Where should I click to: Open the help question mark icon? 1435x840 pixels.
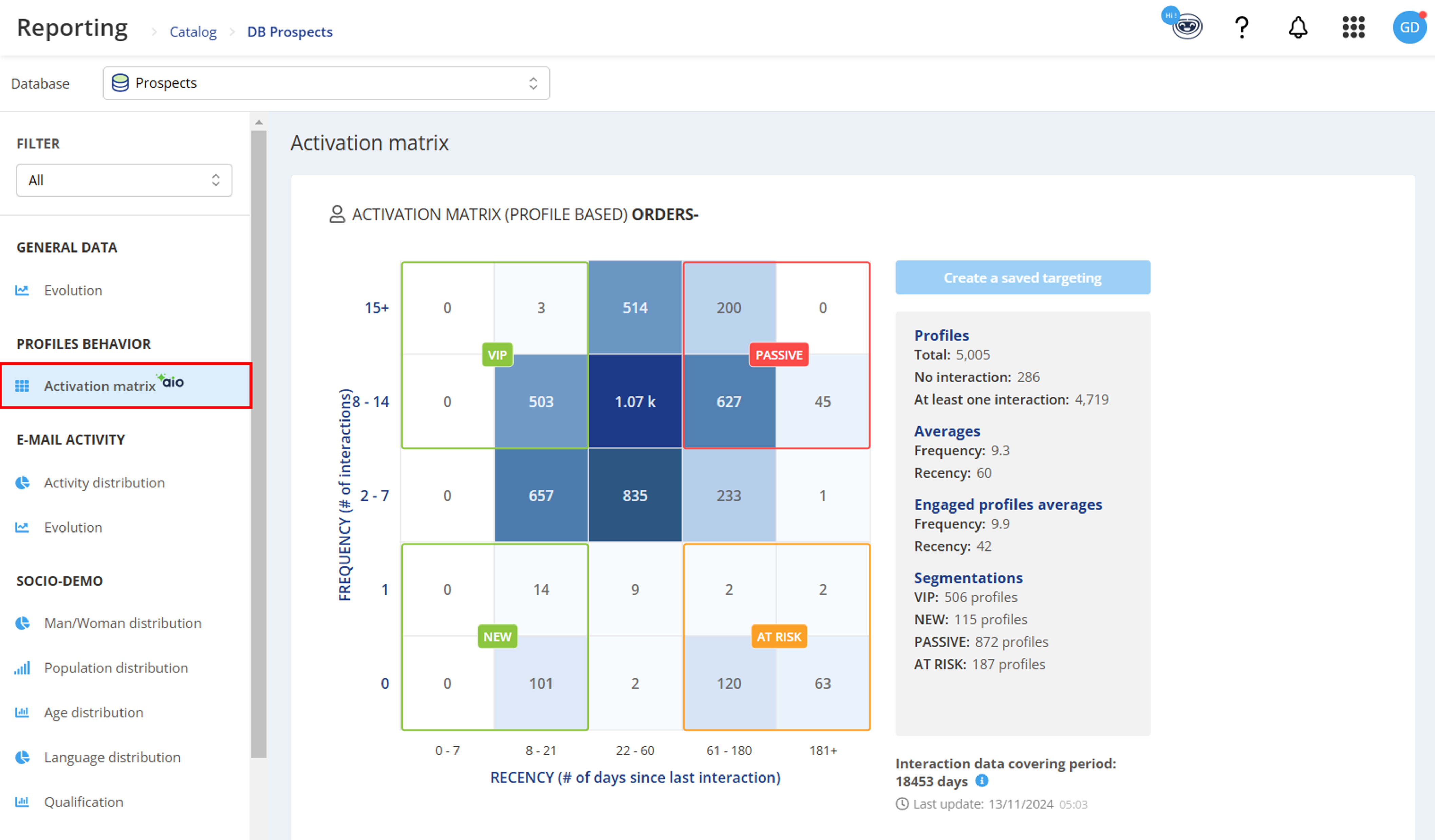point(1242,27)
